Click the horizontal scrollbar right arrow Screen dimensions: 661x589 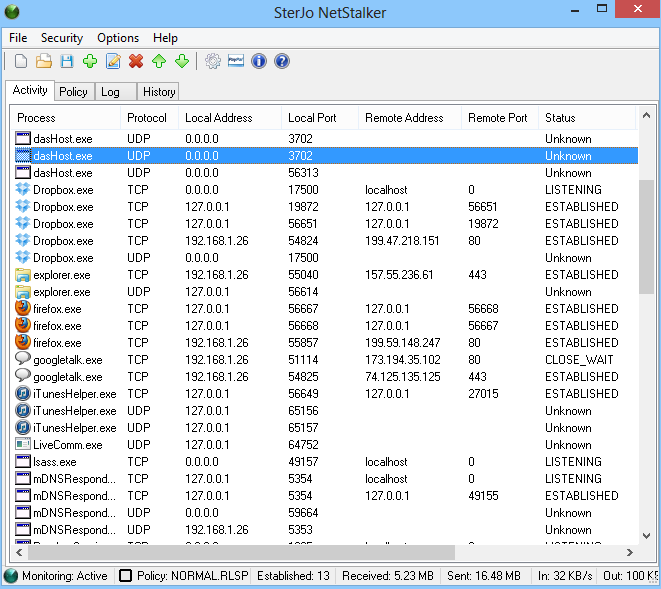[630, 552]
